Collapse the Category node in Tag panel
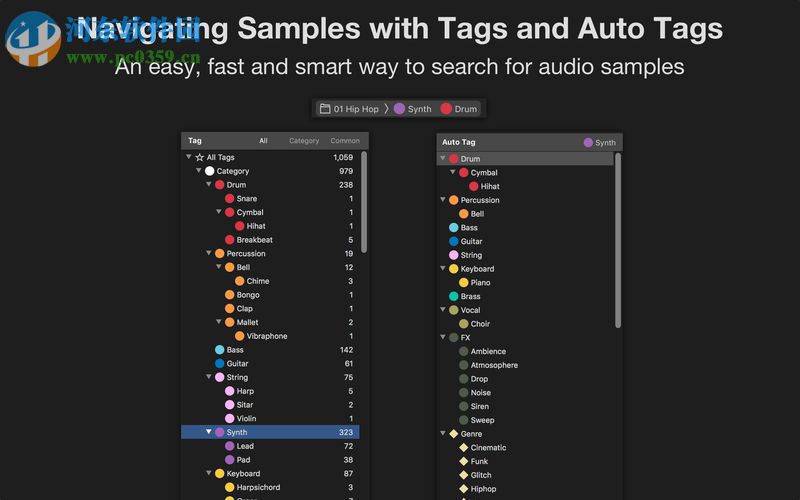The image size is (800, 500). 199,171
